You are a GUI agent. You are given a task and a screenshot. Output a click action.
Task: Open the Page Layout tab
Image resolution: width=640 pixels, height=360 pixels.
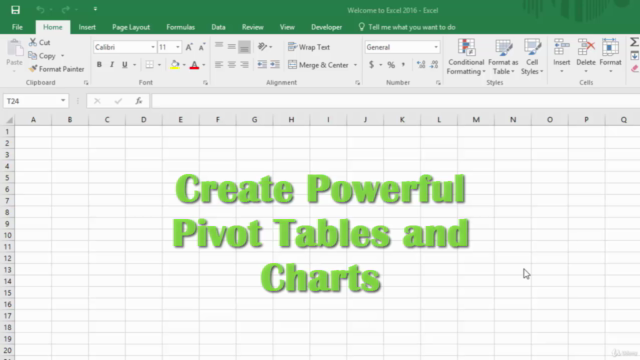131,27
